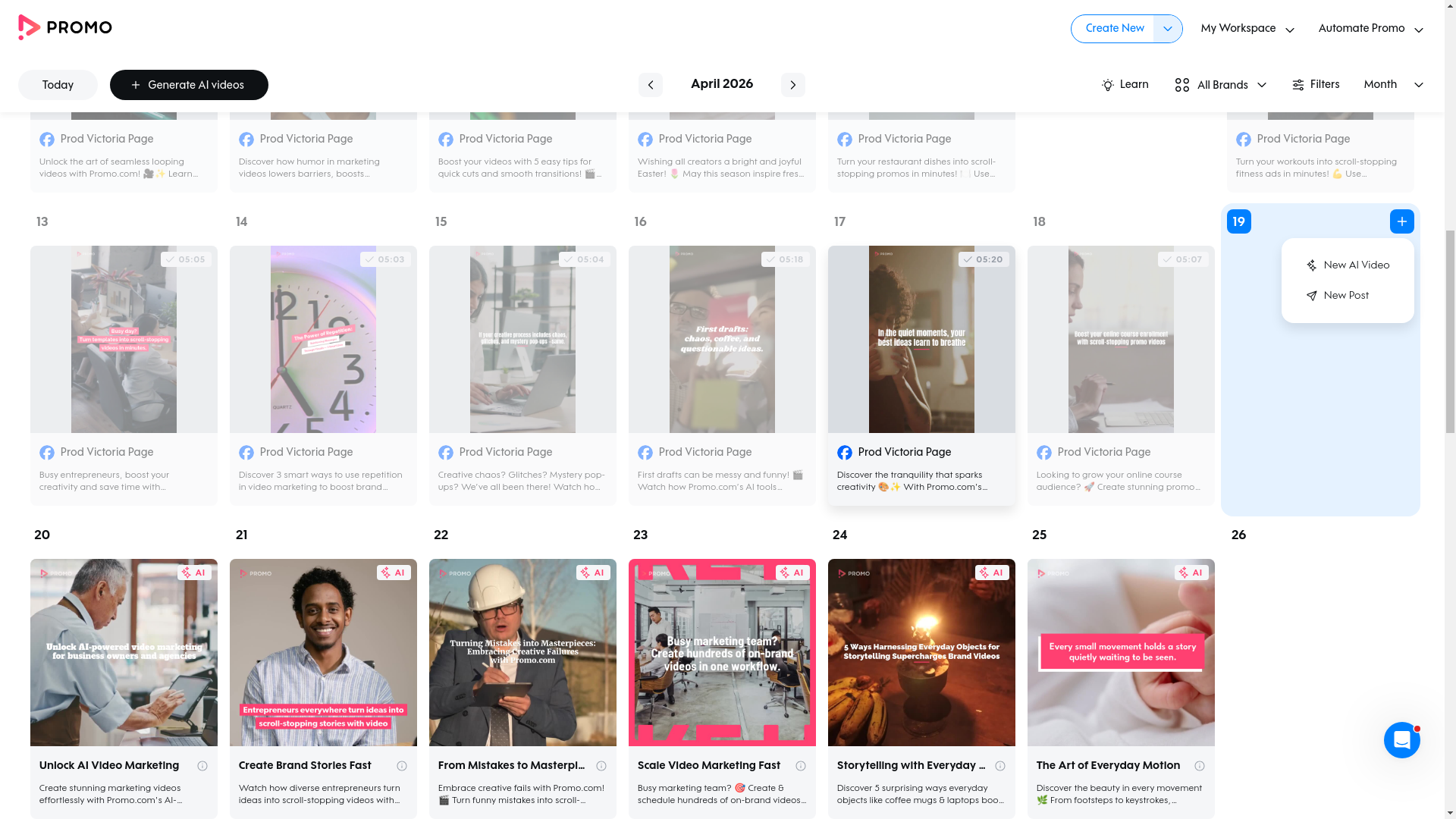Screen dimensions: 1456x819
Task: Expand the Create New dropdown arrow
Action: tap(1167, 29)
